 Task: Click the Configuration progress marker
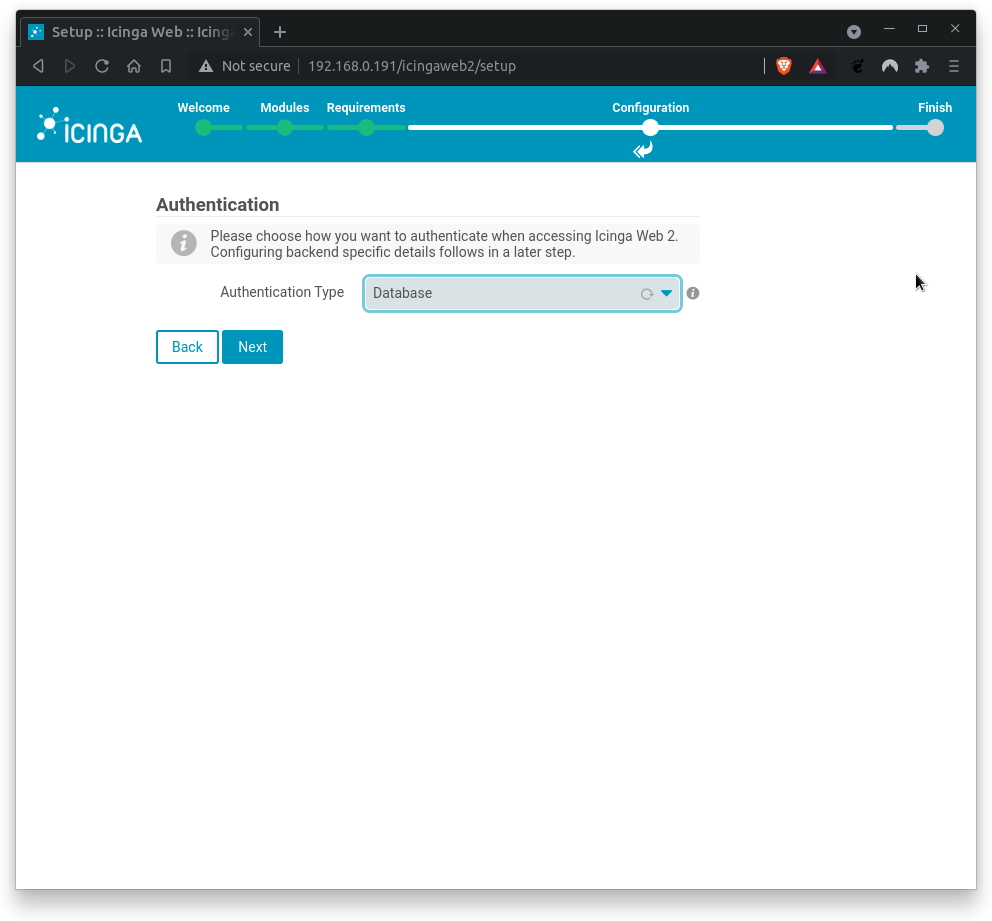pyautogui.click(x=650, y=128)
